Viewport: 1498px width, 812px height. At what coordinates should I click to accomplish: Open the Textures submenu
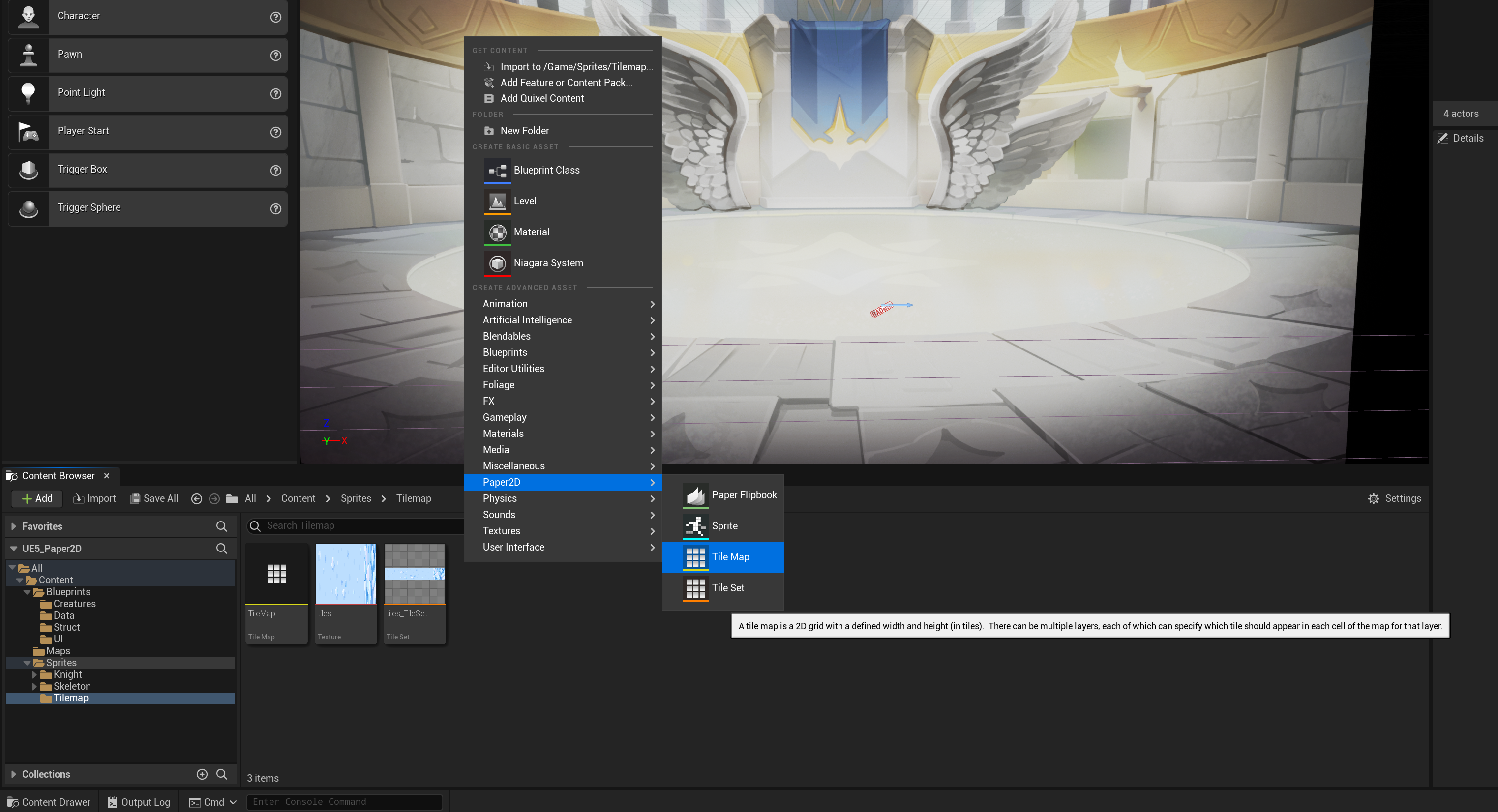(563, 531)
